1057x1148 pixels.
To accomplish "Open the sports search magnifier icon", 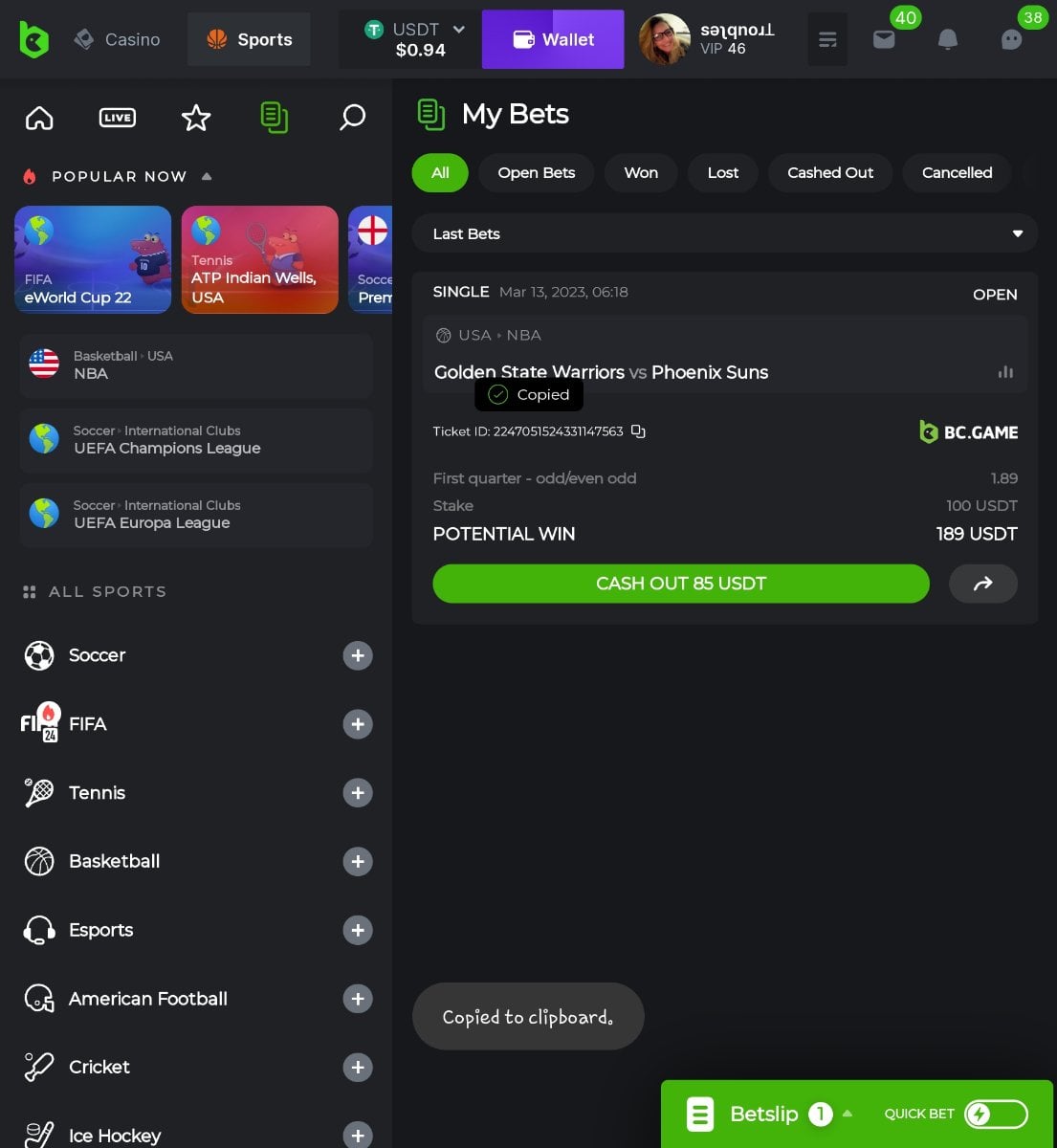I will pyautogui.click(x=353, y=118).
